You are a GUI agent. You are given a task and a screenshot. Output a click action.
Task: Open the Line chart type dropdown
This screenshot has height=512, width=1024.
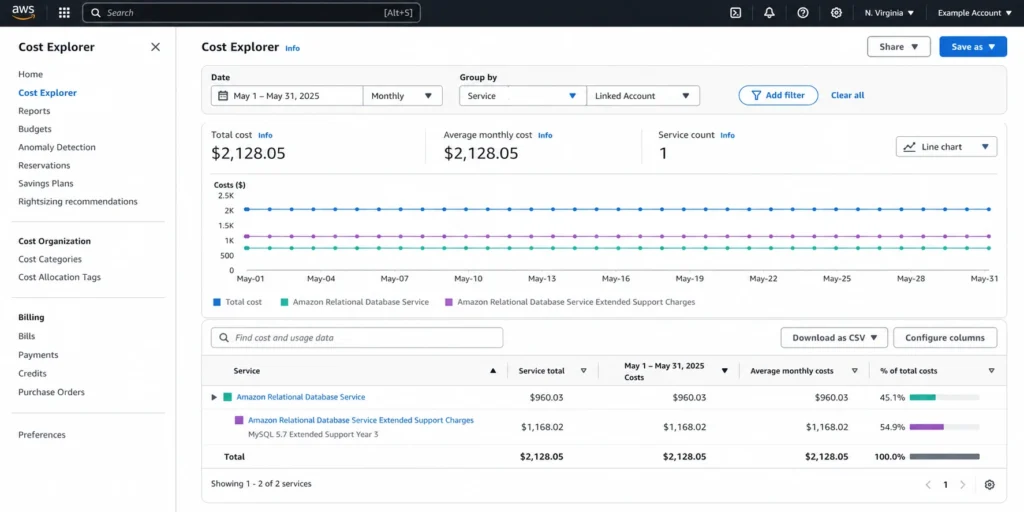click(946, 147)
